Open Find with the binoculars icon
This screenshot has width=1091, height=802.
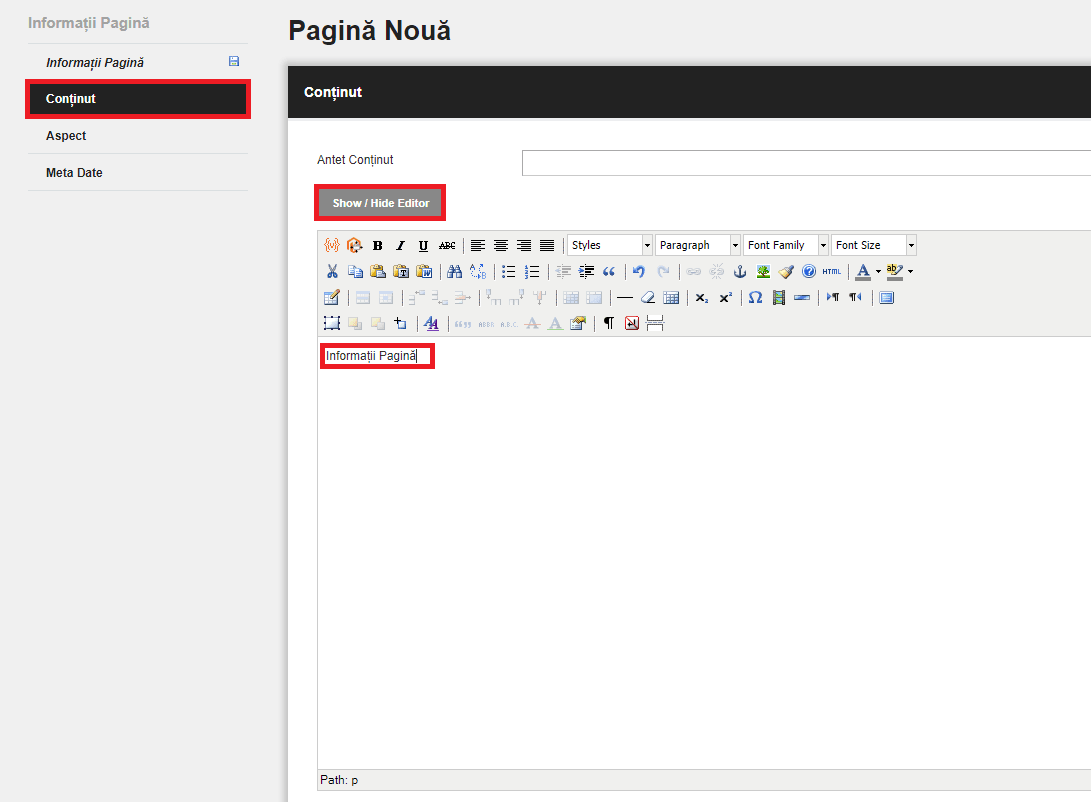click(x=454, y=271)
